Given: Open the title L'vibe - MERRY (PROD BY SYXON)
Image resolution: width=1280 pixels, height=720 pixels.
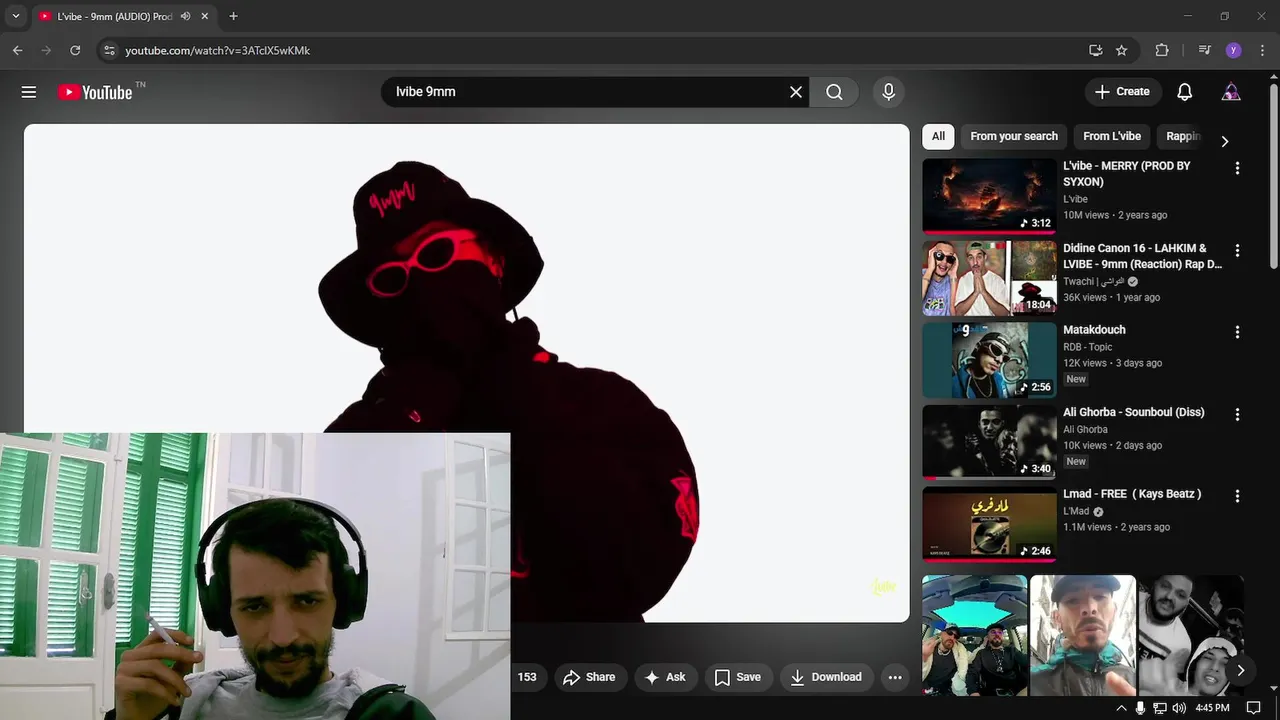Looking at the screenshot, I should click(1126, 174).
